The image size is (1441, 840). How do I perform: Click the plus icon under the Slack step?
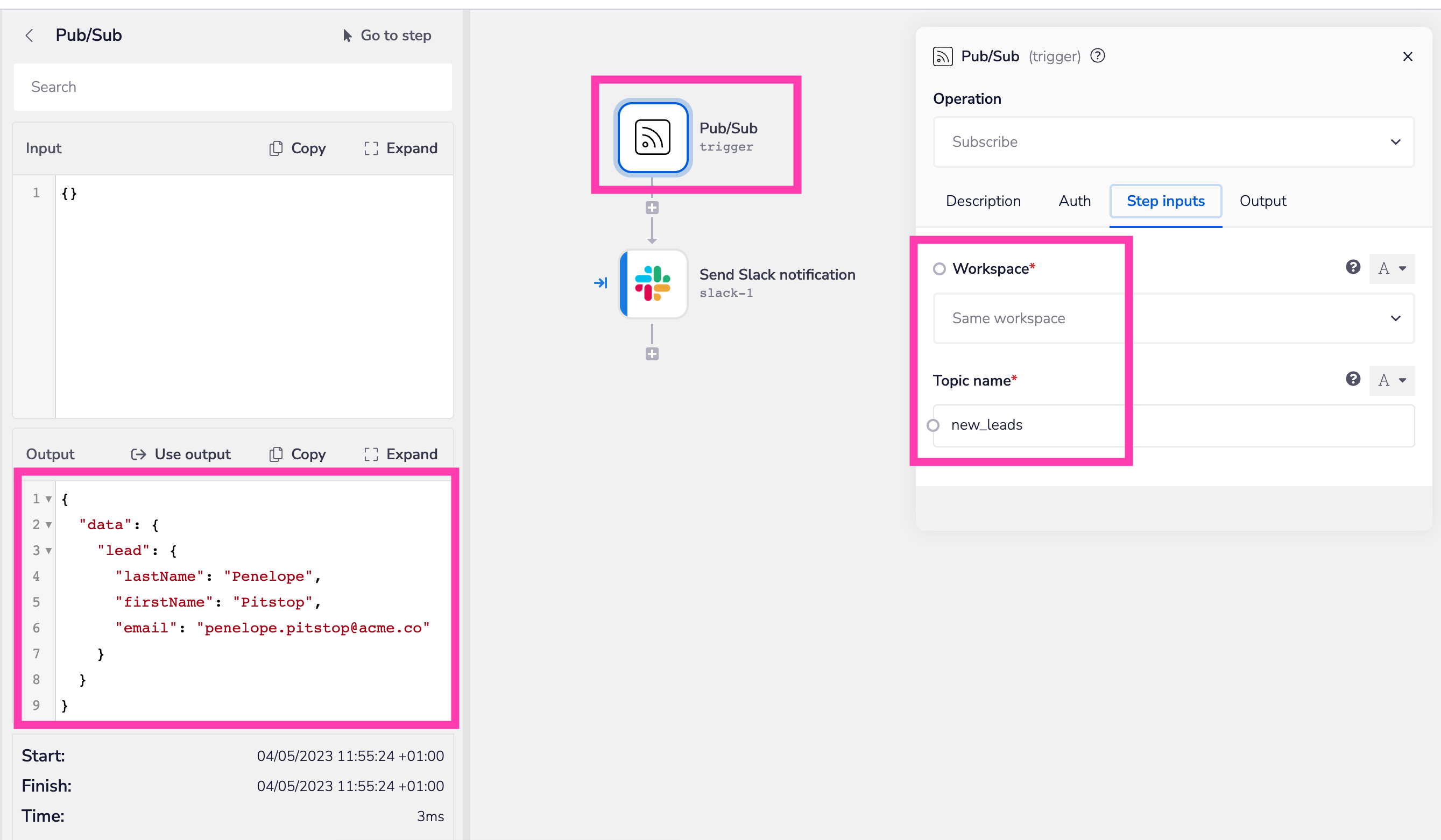coord(652,353)
